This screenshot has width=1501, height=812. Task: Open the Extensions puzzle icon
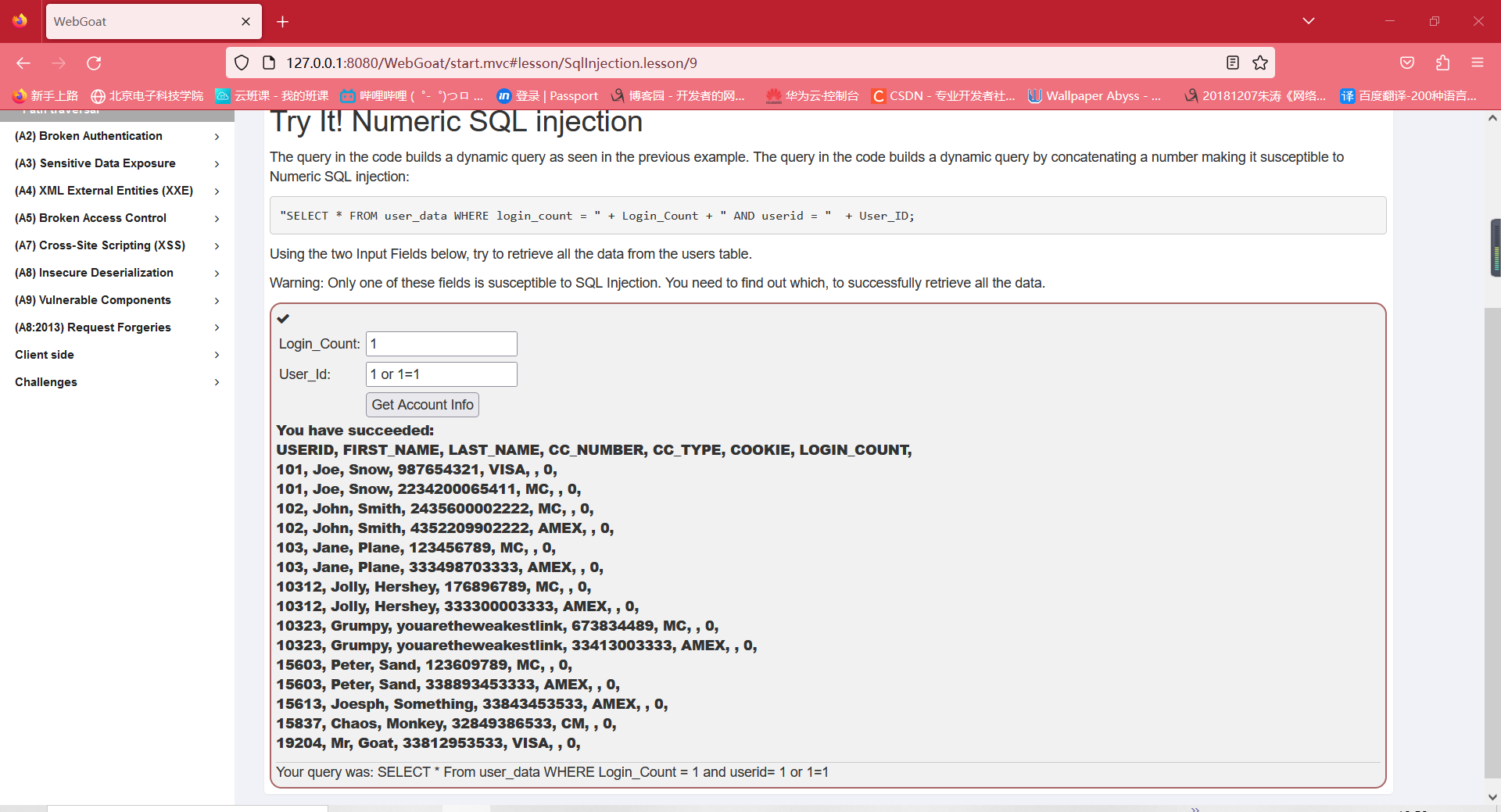coord(1442,63)
